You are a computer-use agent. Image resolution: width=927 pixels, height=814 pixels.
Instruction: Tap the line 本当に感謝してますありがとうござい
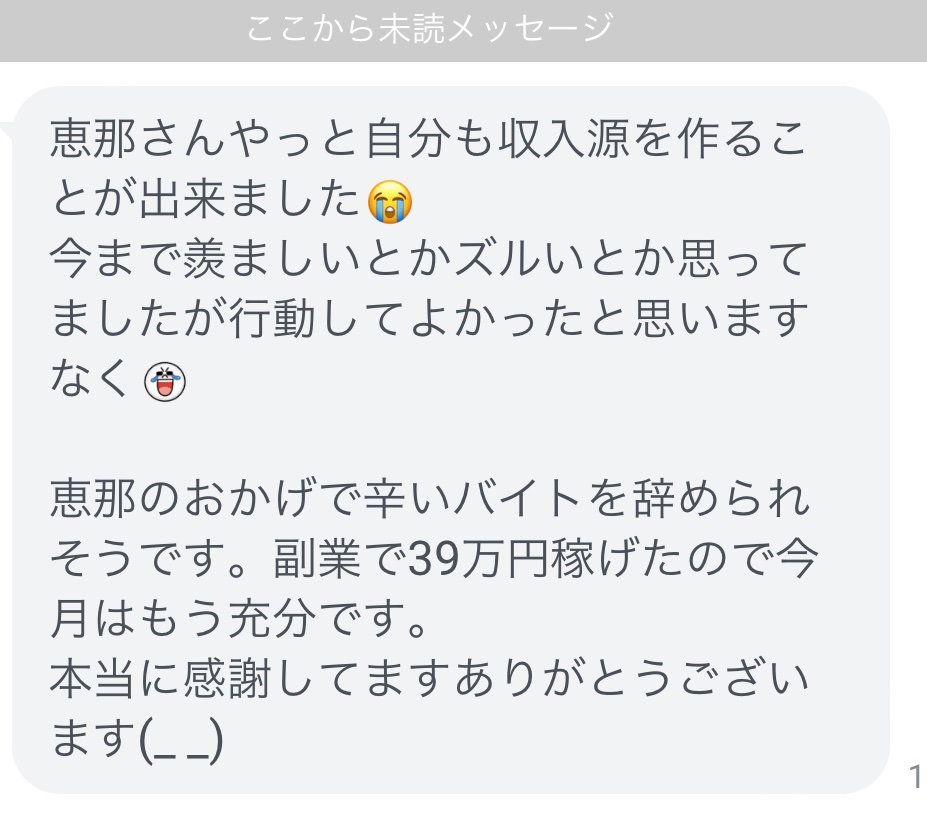(429, 679)
